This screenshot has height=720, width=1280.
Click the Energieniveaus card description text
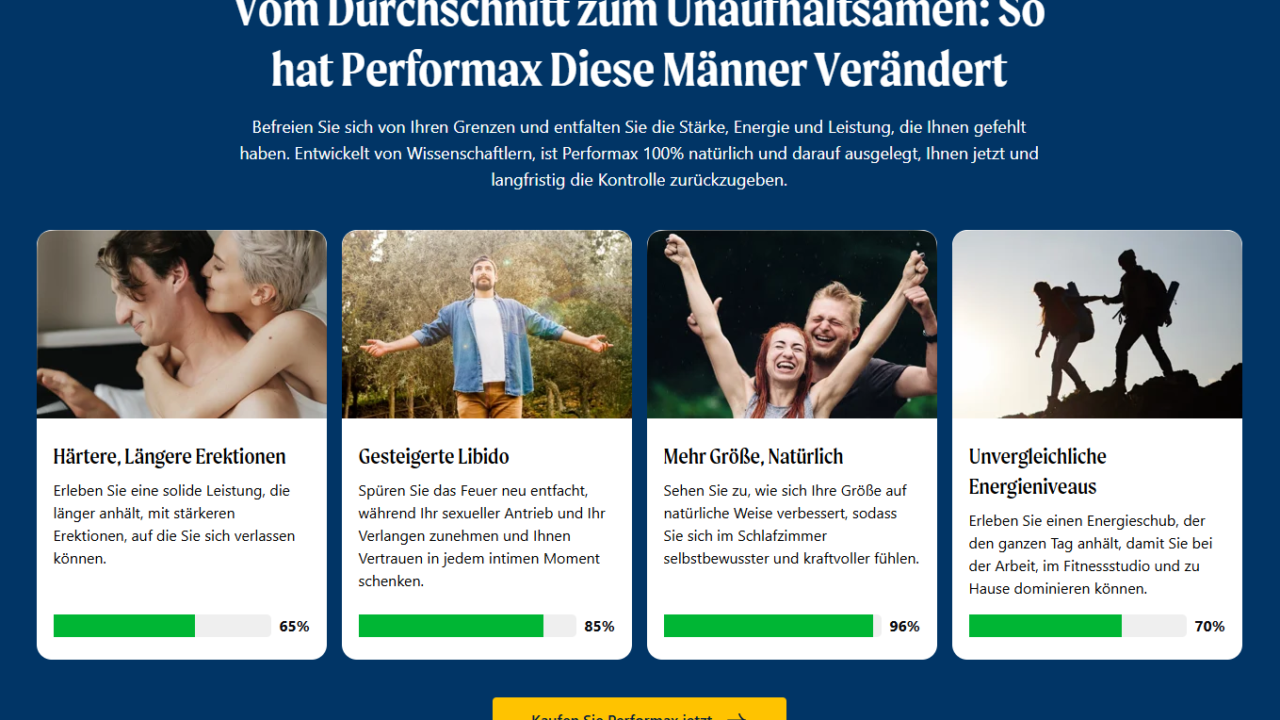[x=1091, y=555]
